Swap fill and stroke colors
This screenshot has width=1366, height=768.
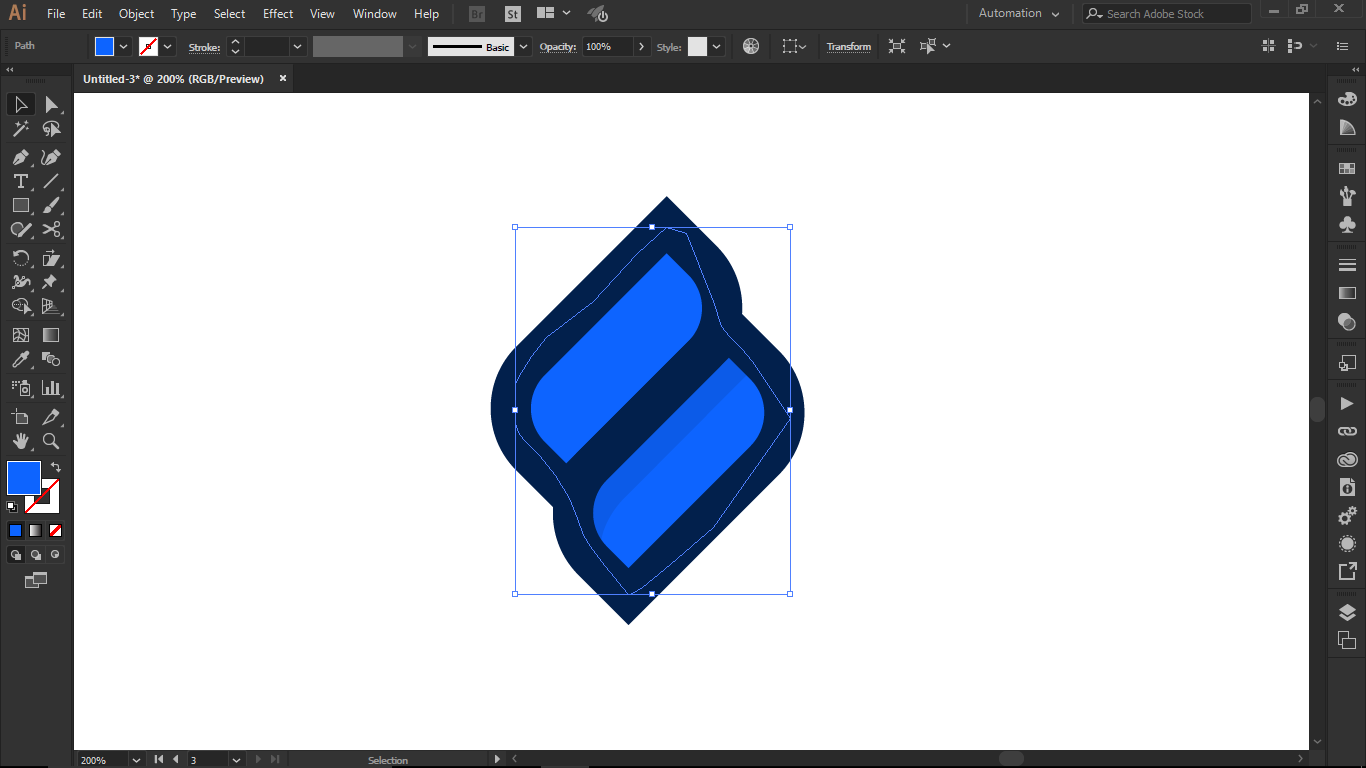56,467
